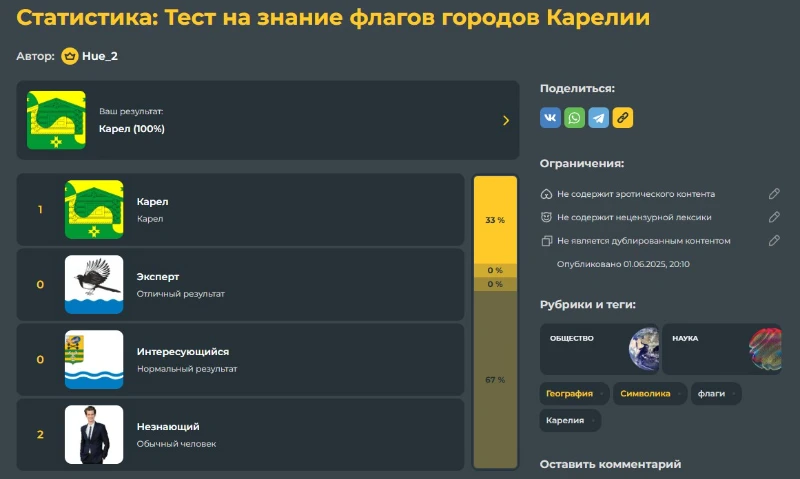Image resolution: width=800 pixels, height=479 pixels.
Task: Share via Telegram icon
Action: (x=598, y=118)
